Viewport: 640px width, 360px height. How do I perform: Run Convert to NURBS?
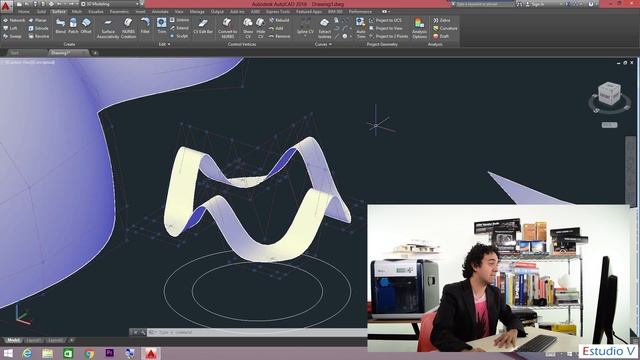pyautogui.click(x=227, y=28)
